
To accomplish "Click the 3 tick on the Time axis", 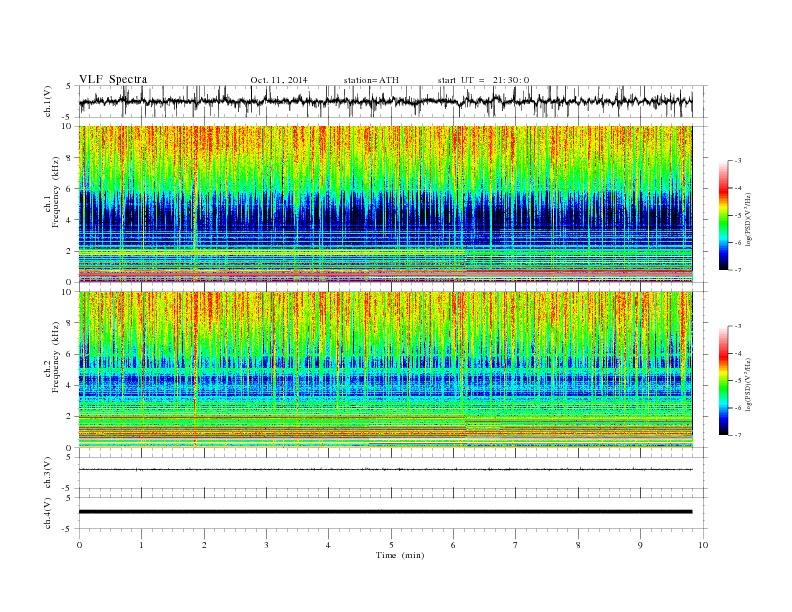I will (x=266, y=545).
